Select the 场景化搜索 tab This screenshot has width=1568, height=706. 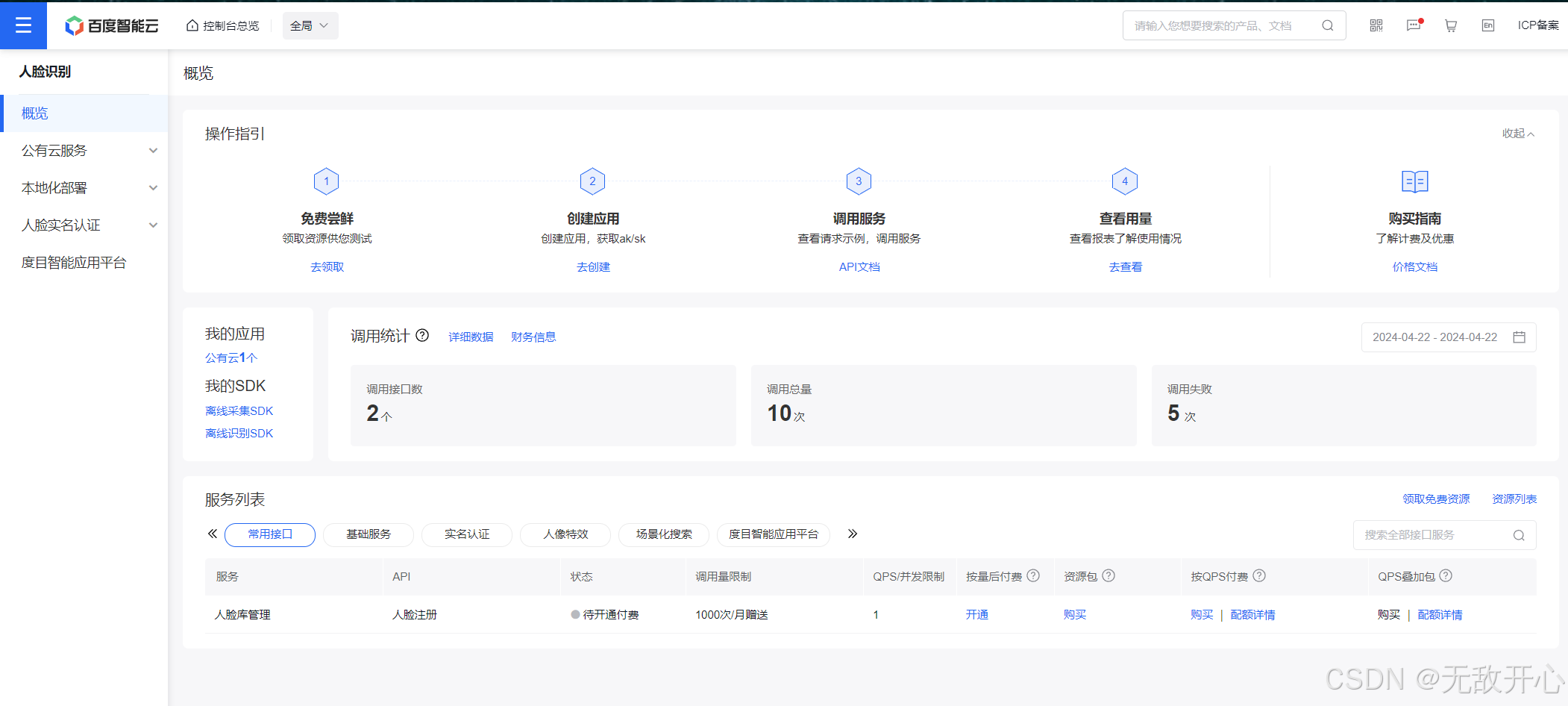(664, 534)
